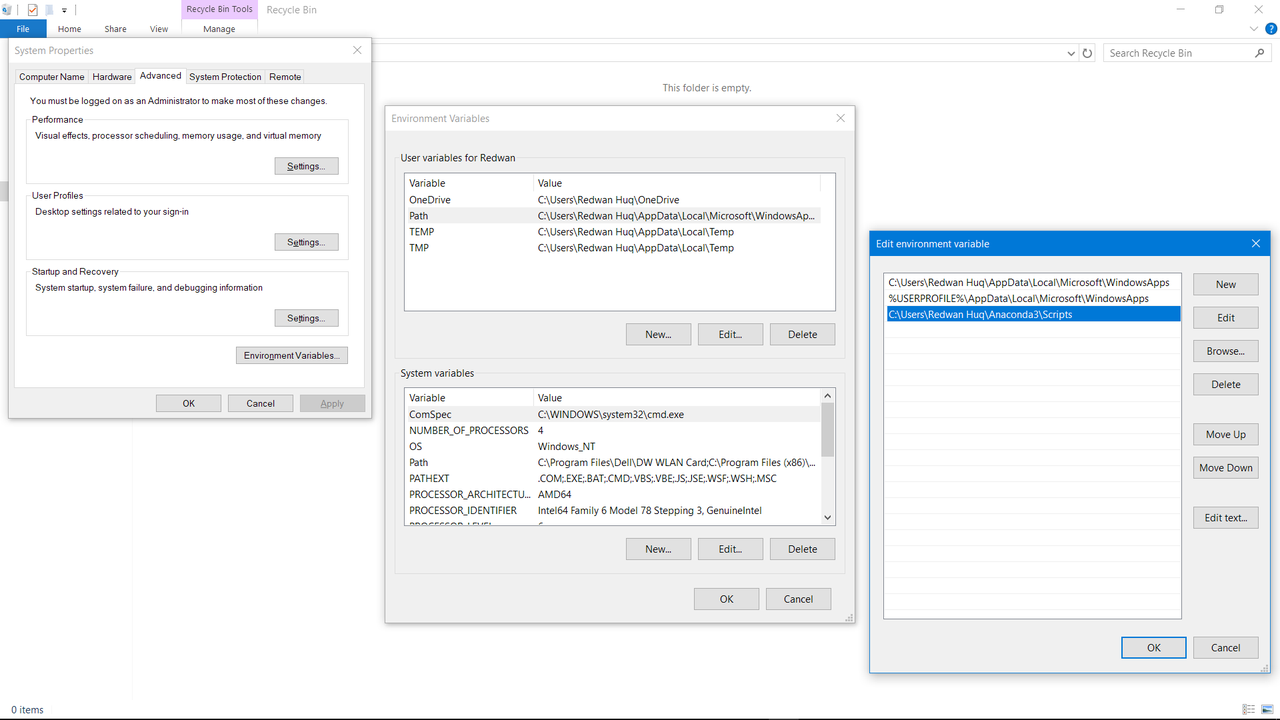Open the Share ribbon tab
The width and height of the screenshot is (1280, 720).
(x=115, y=29)
